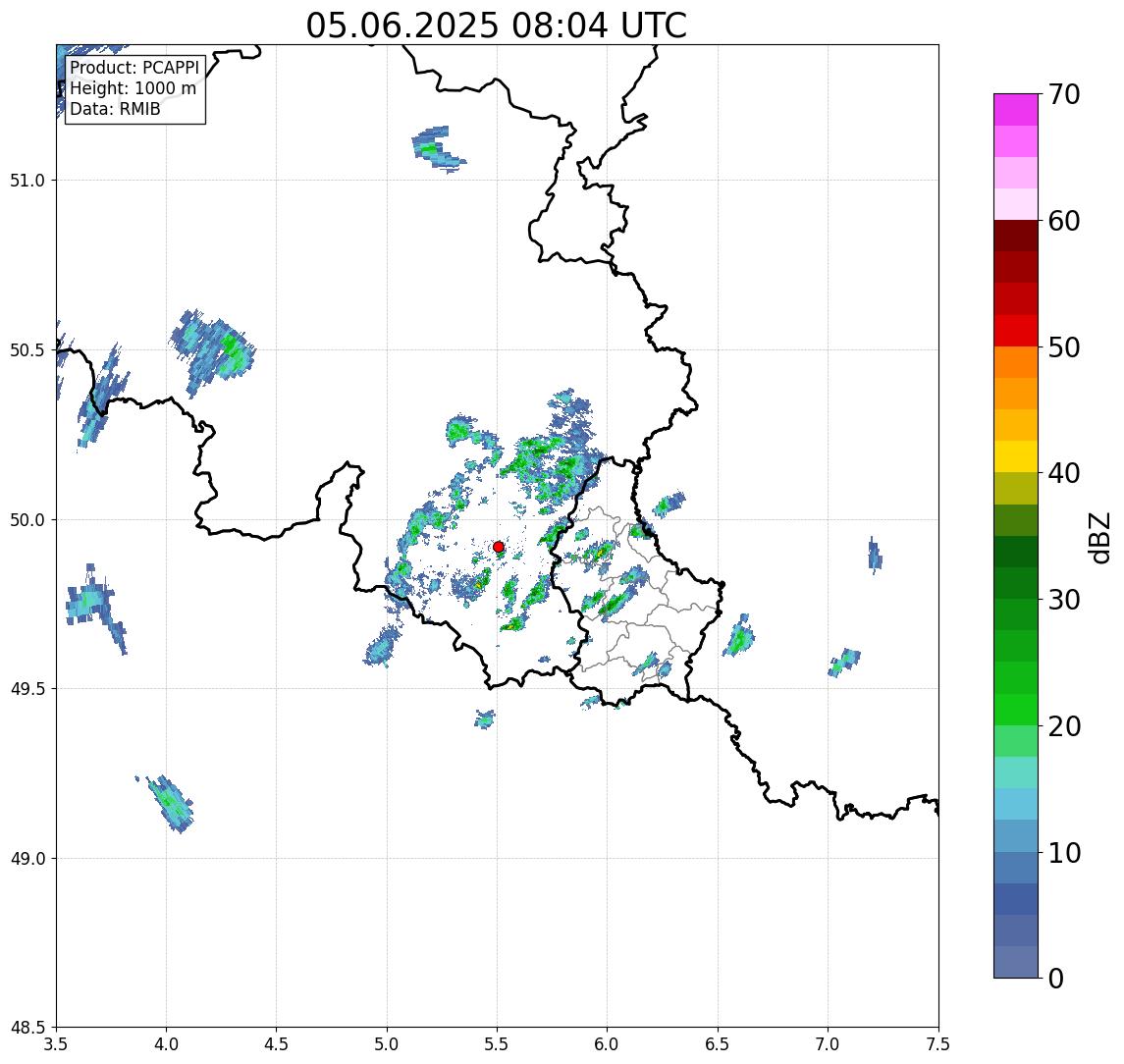The image size is (1124, 1064).
Task: Click the latitude axis label 48.5
Action: coord(27,1028)
